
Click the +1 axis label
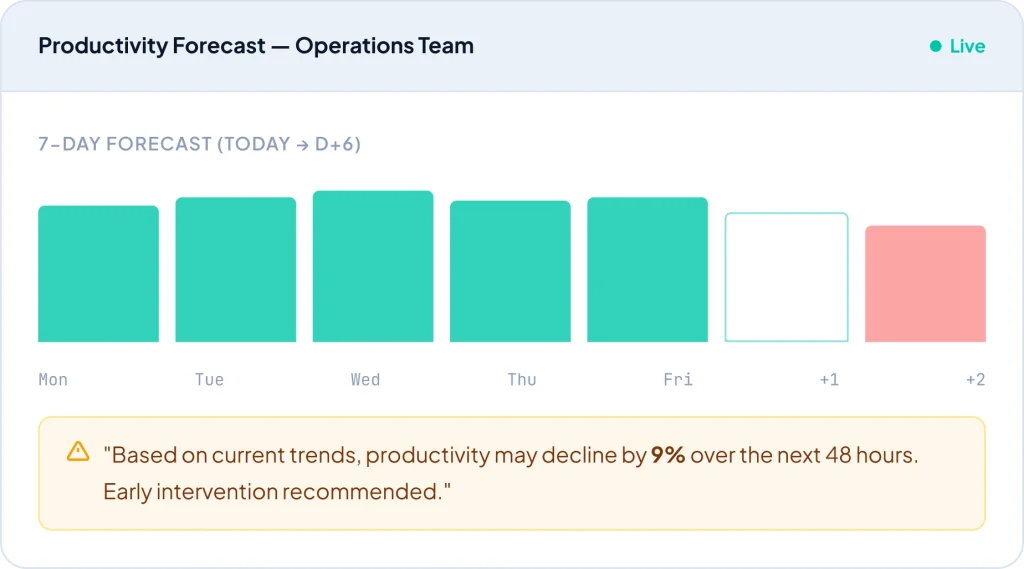tap(829, 380)
